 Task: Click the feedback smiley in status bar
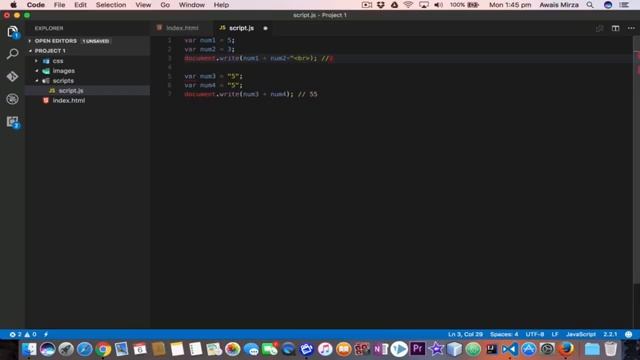coord(629,334)
